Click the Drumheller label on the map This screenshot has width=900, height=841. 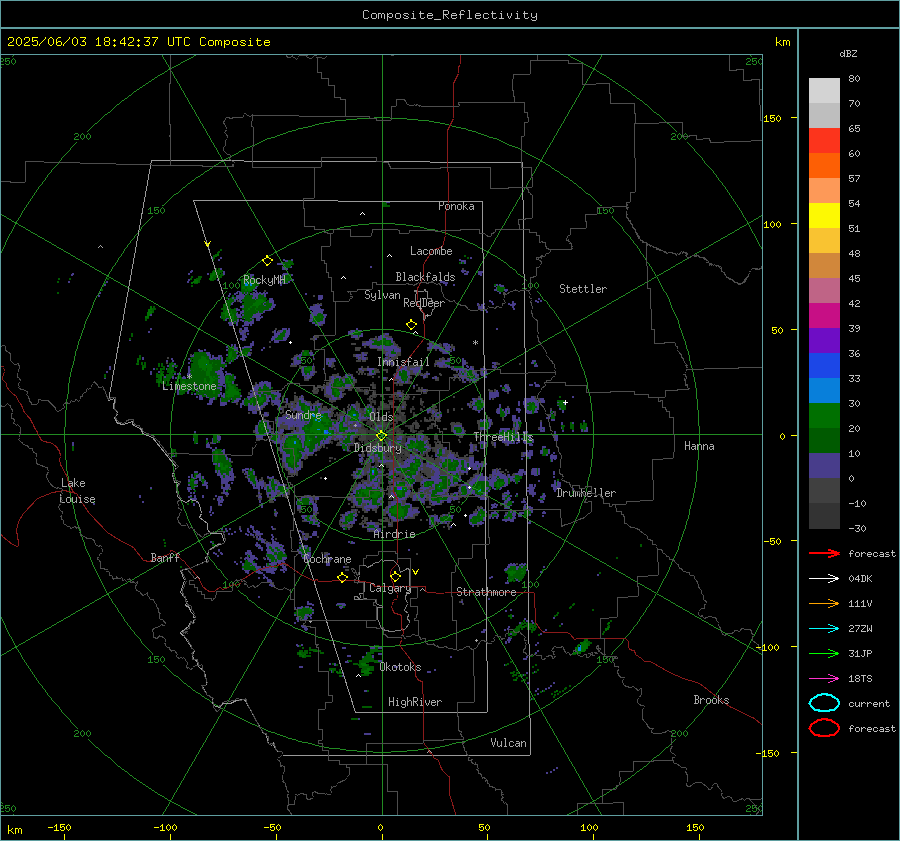click(x=586, y=493)
